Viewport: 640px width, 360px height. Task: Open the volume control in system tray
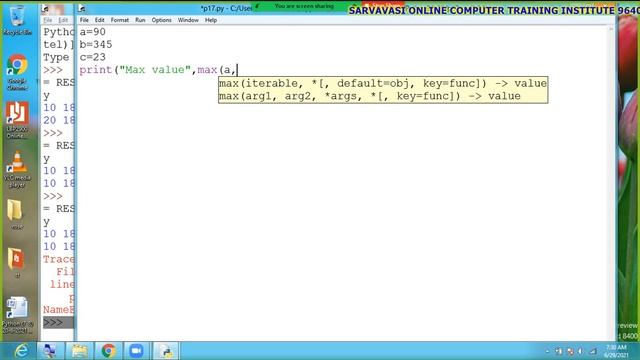pyautogui.click(x=580, y=351)
